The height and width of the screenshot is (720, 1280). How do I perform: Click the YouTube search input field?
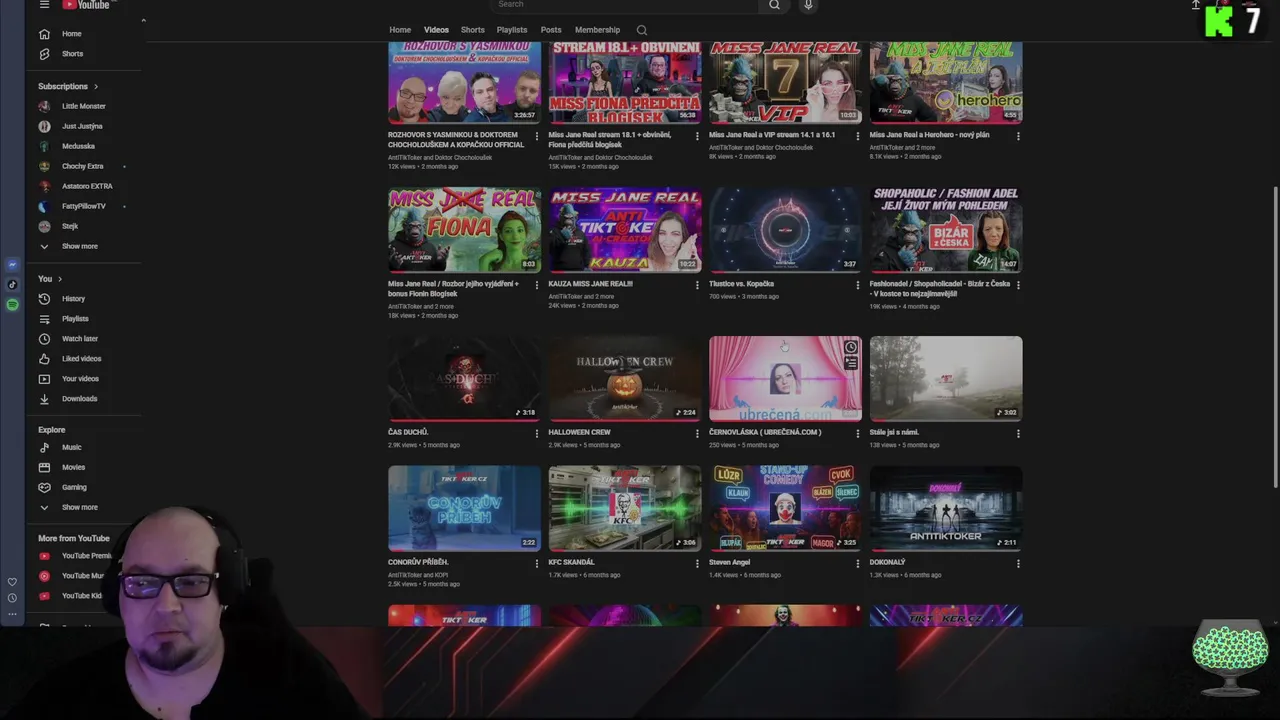point(623,5)
